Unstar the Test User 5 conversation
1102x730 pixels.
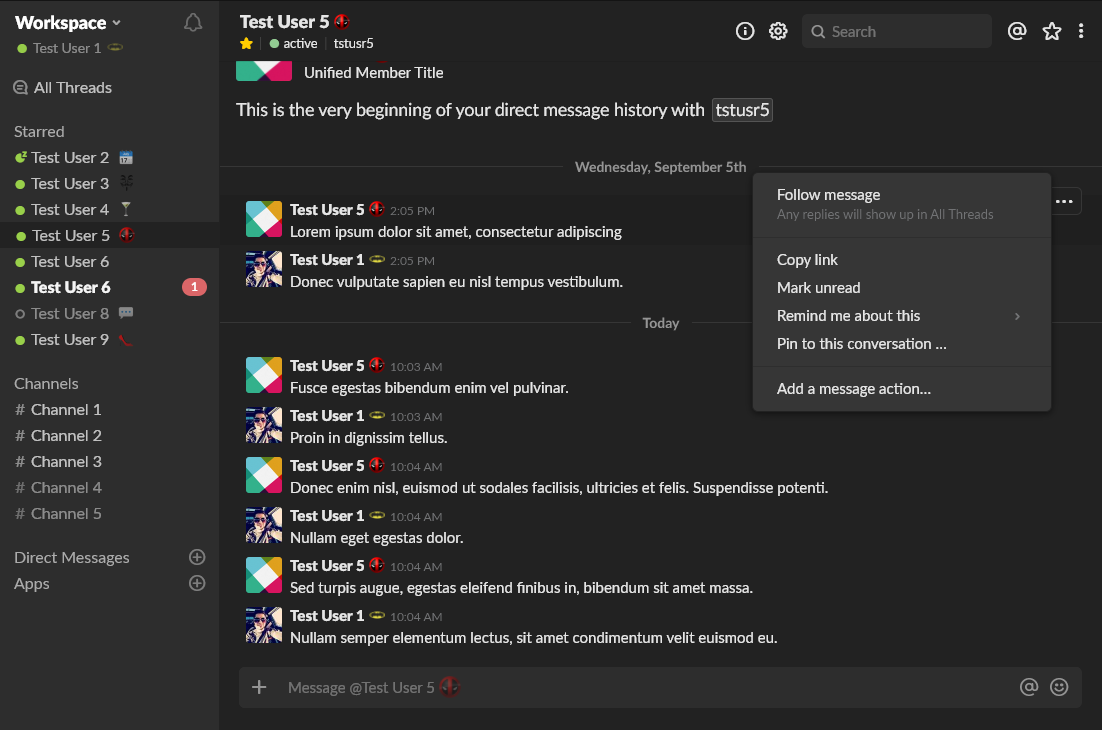[246, 43]
